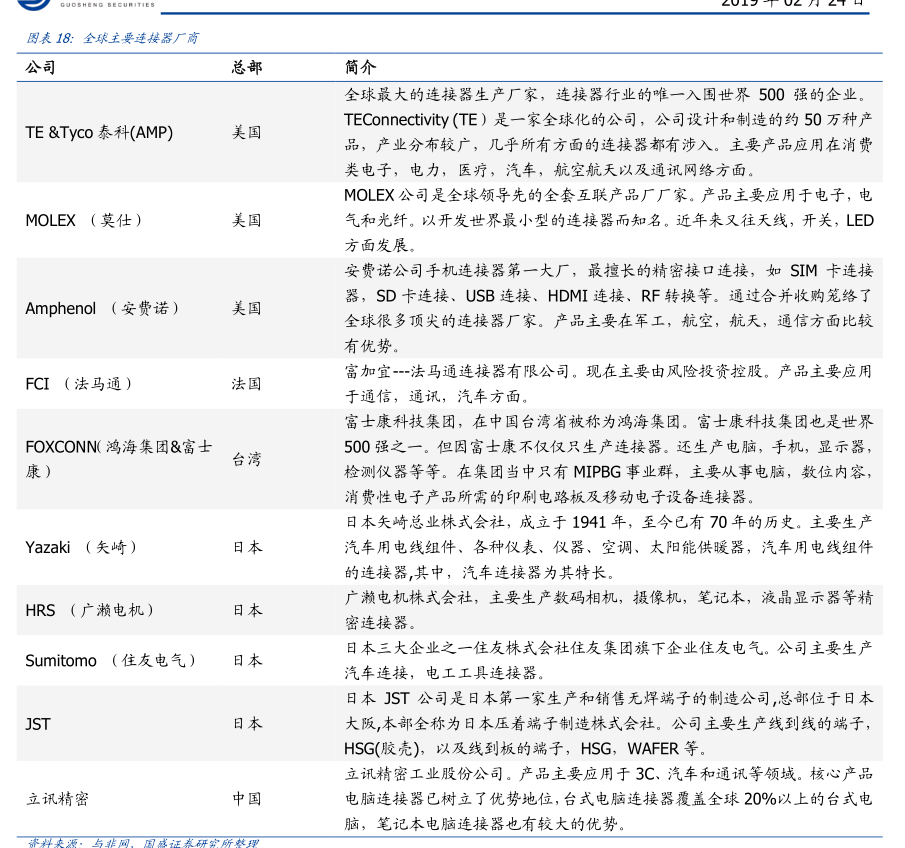Click 美国 in the TE &Tyco row

click(x=246, y=132)
